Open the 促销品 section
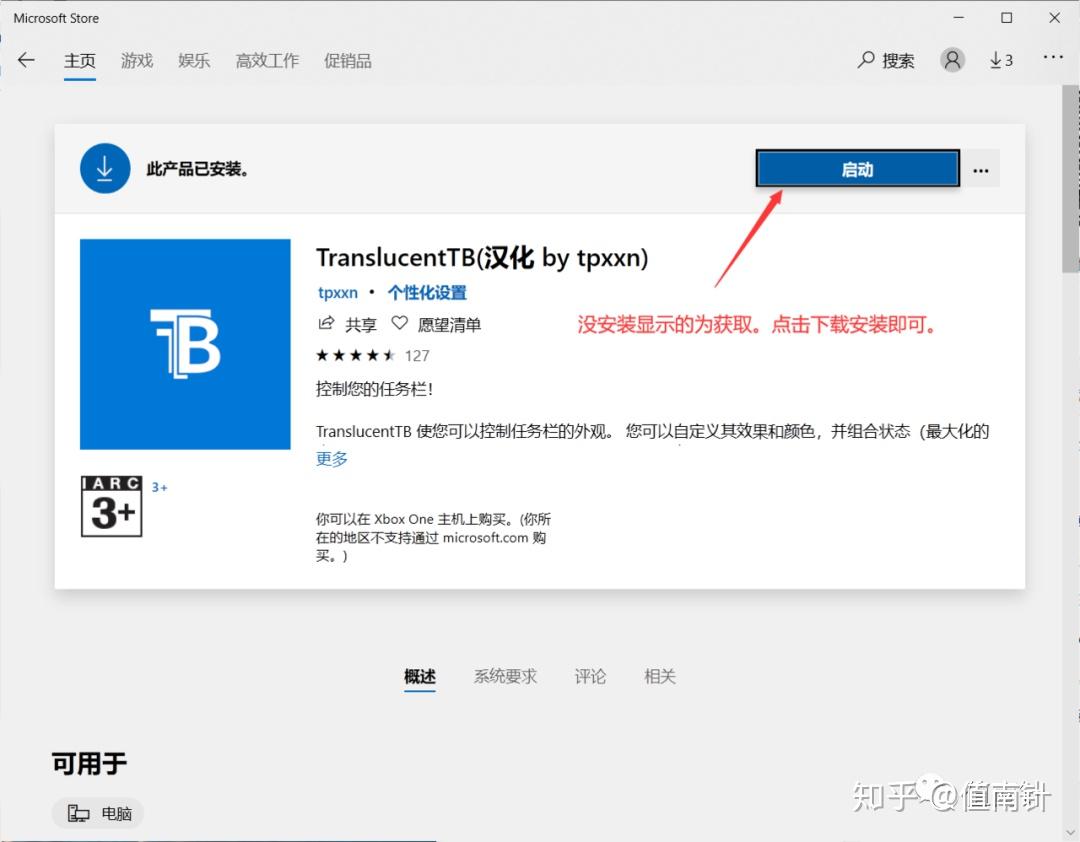 tap(347, 60)
